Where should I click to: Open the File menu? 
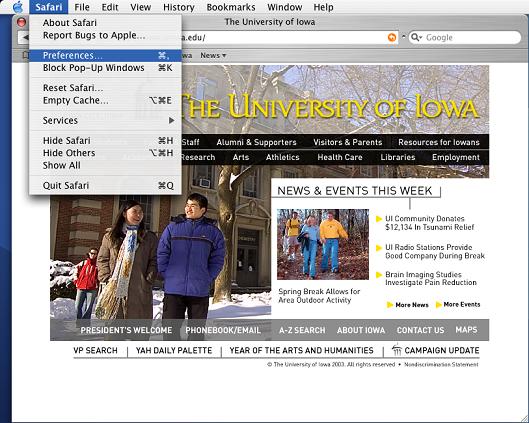[82, 7]
